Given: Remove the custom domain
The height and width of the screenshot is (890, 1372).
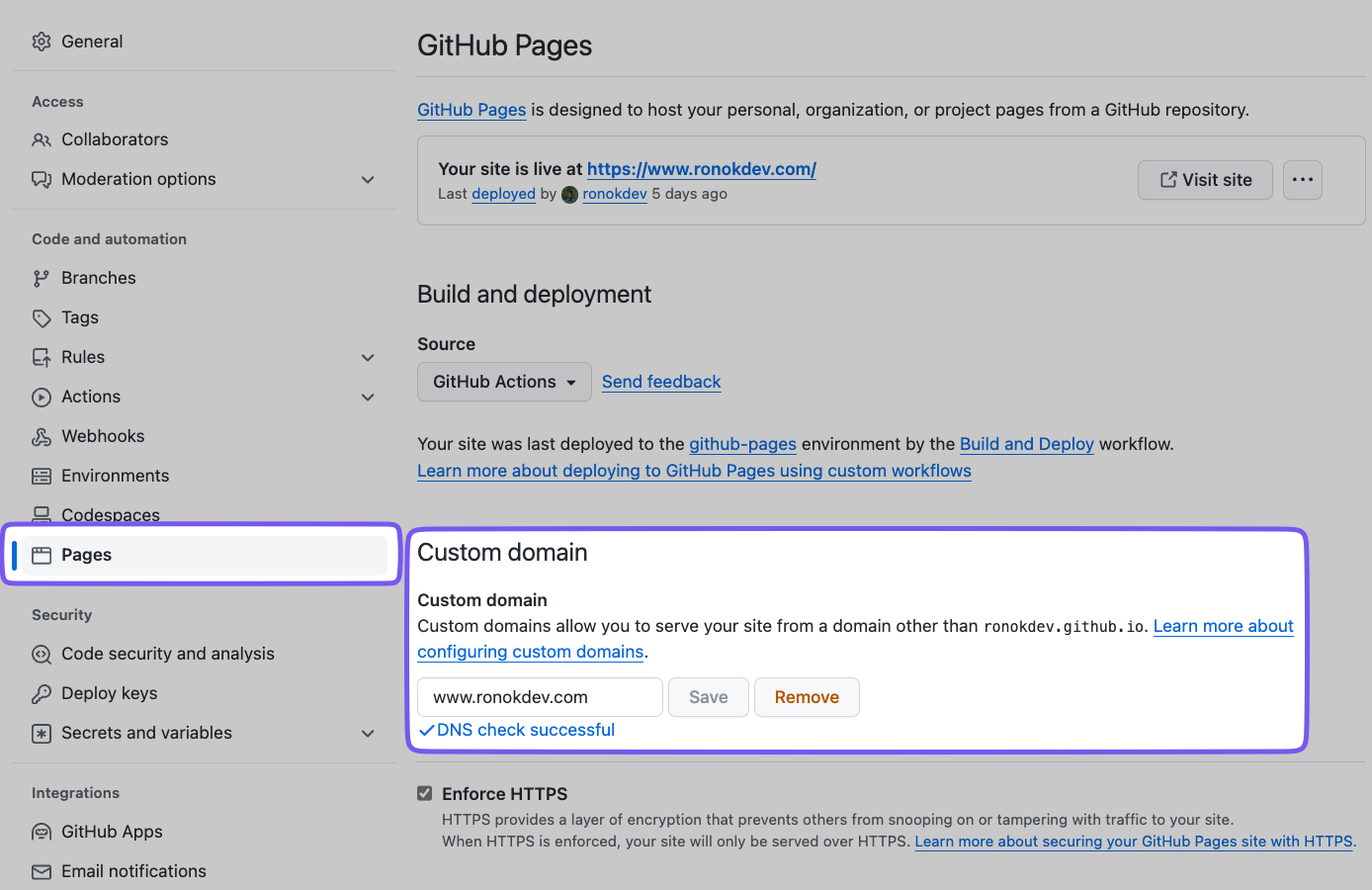Looking at the screenshot, I should coord(807,697).
